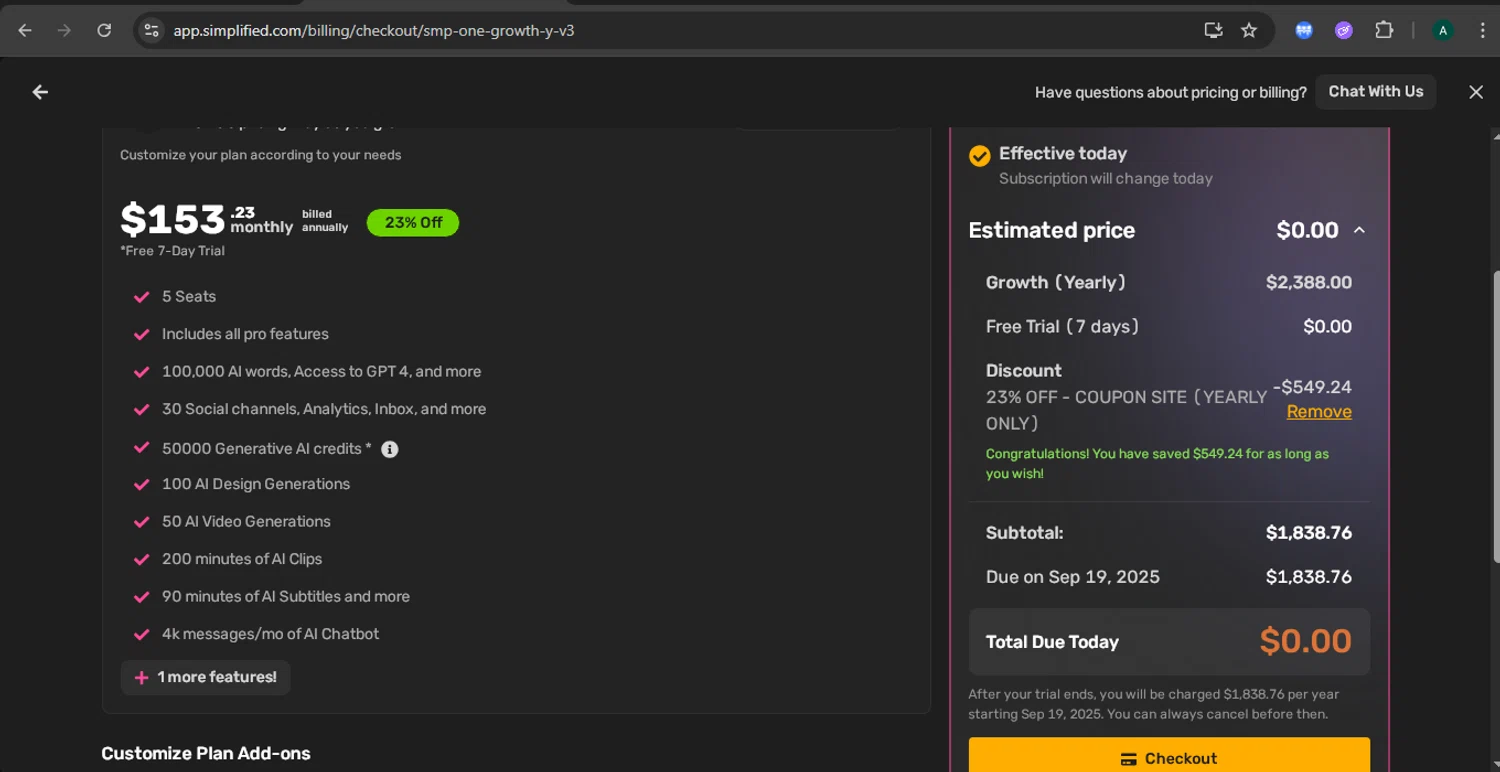Click the address bar URL
1500x772 pixels.
[x=374, y=30]
